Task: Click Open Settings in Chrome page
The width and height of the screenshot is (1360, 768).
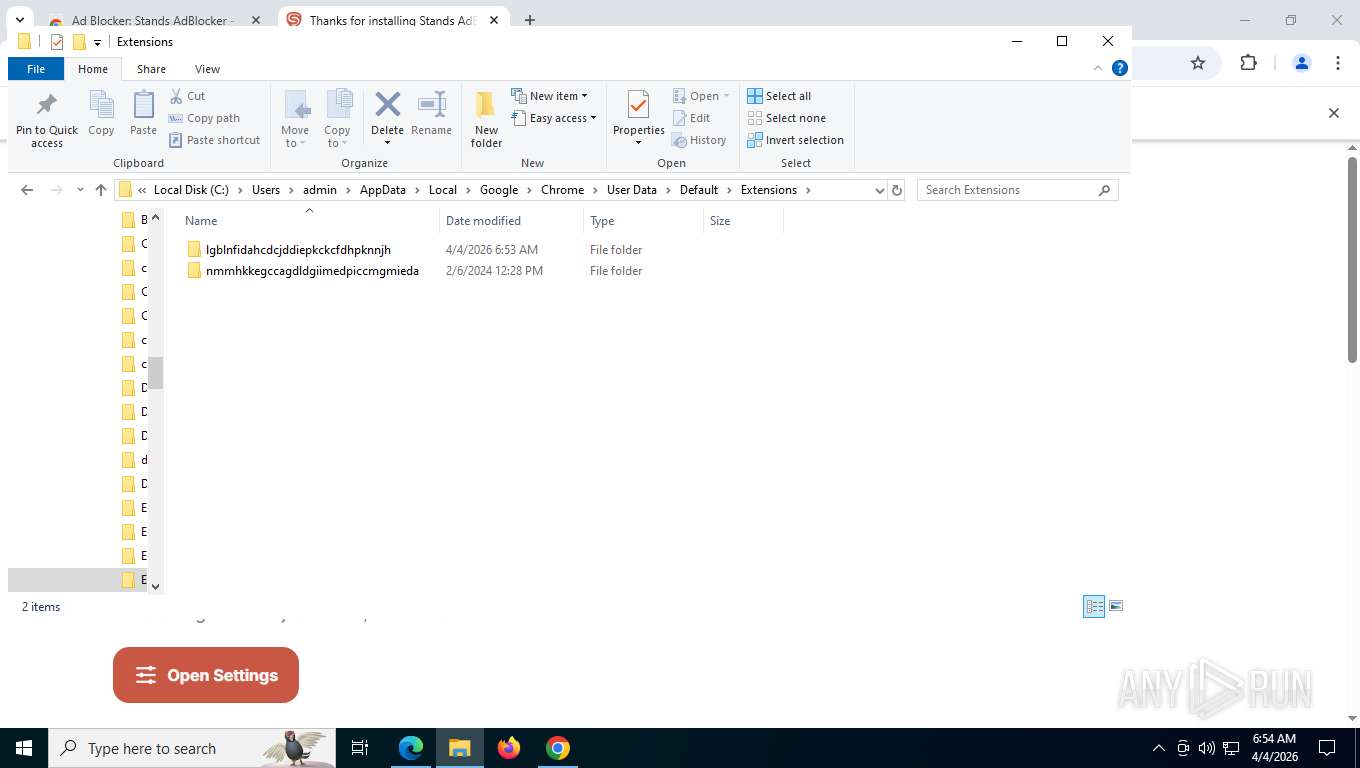Action: [x=206, y=675]
